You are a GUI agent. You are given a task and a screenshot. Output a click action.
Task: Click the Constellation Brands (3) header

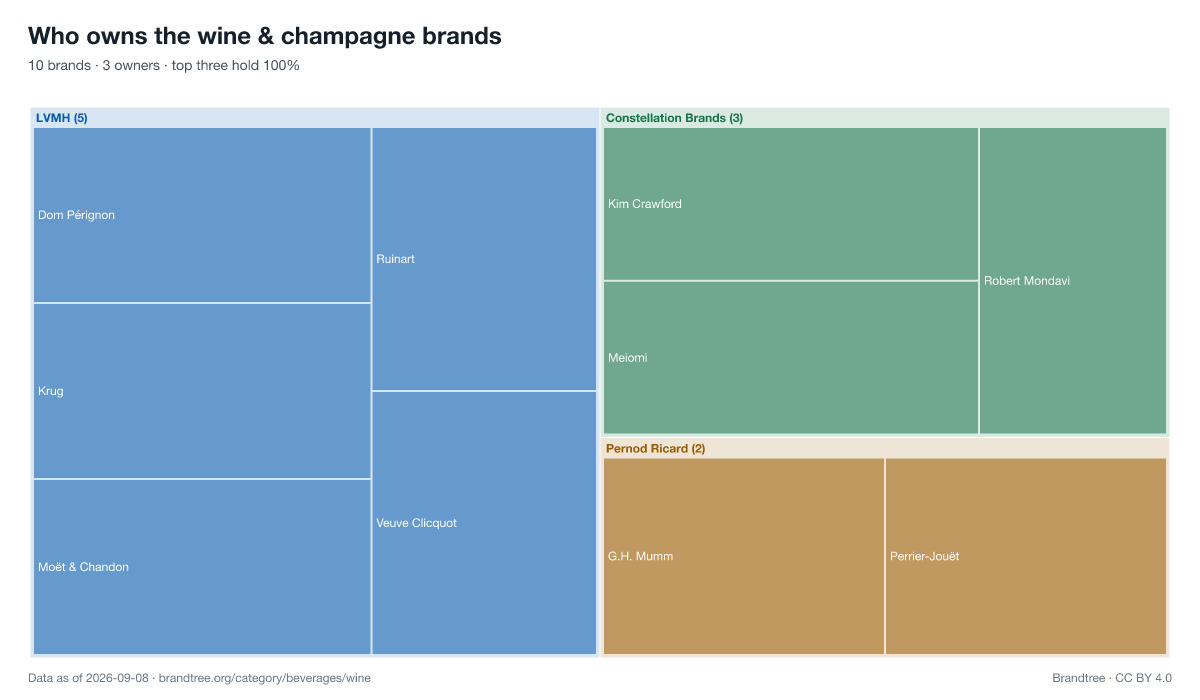674,118
